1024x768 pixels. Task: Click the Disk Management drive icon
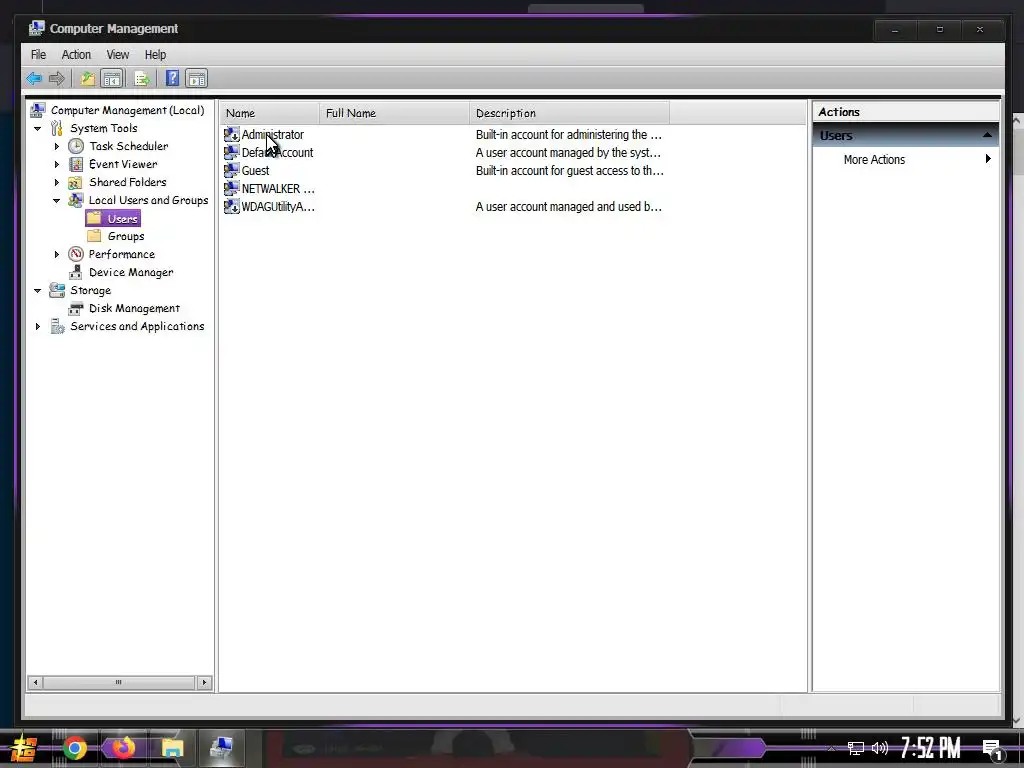(x=76, y=308)
